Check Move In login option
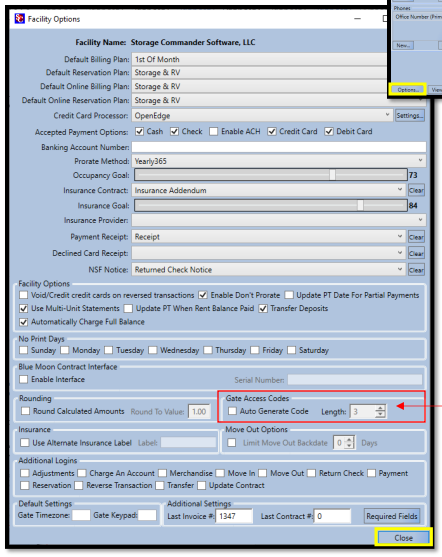 click(x=220, y=473)
